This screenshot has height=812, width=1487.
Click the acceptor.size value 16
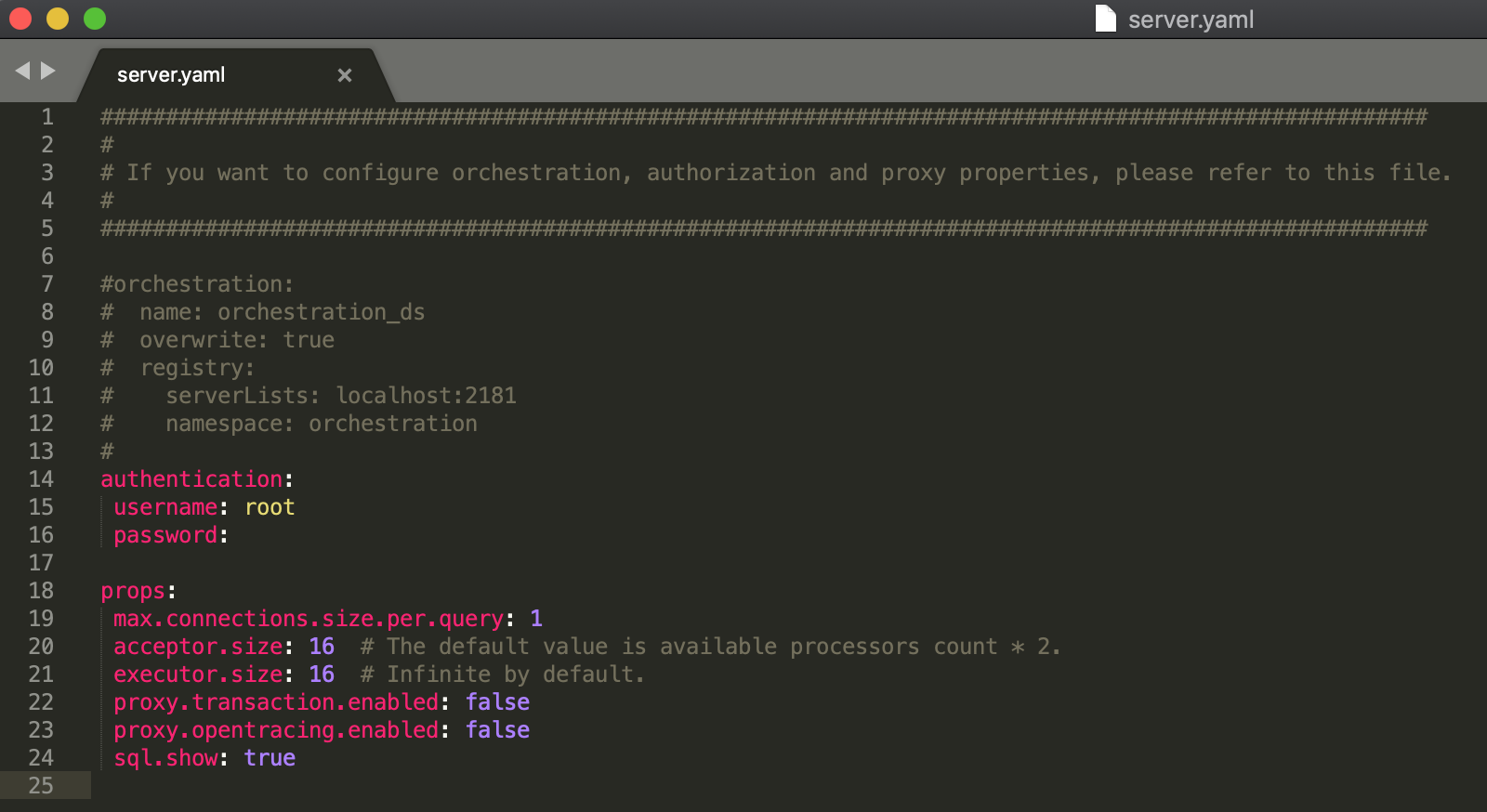(321, 647)
